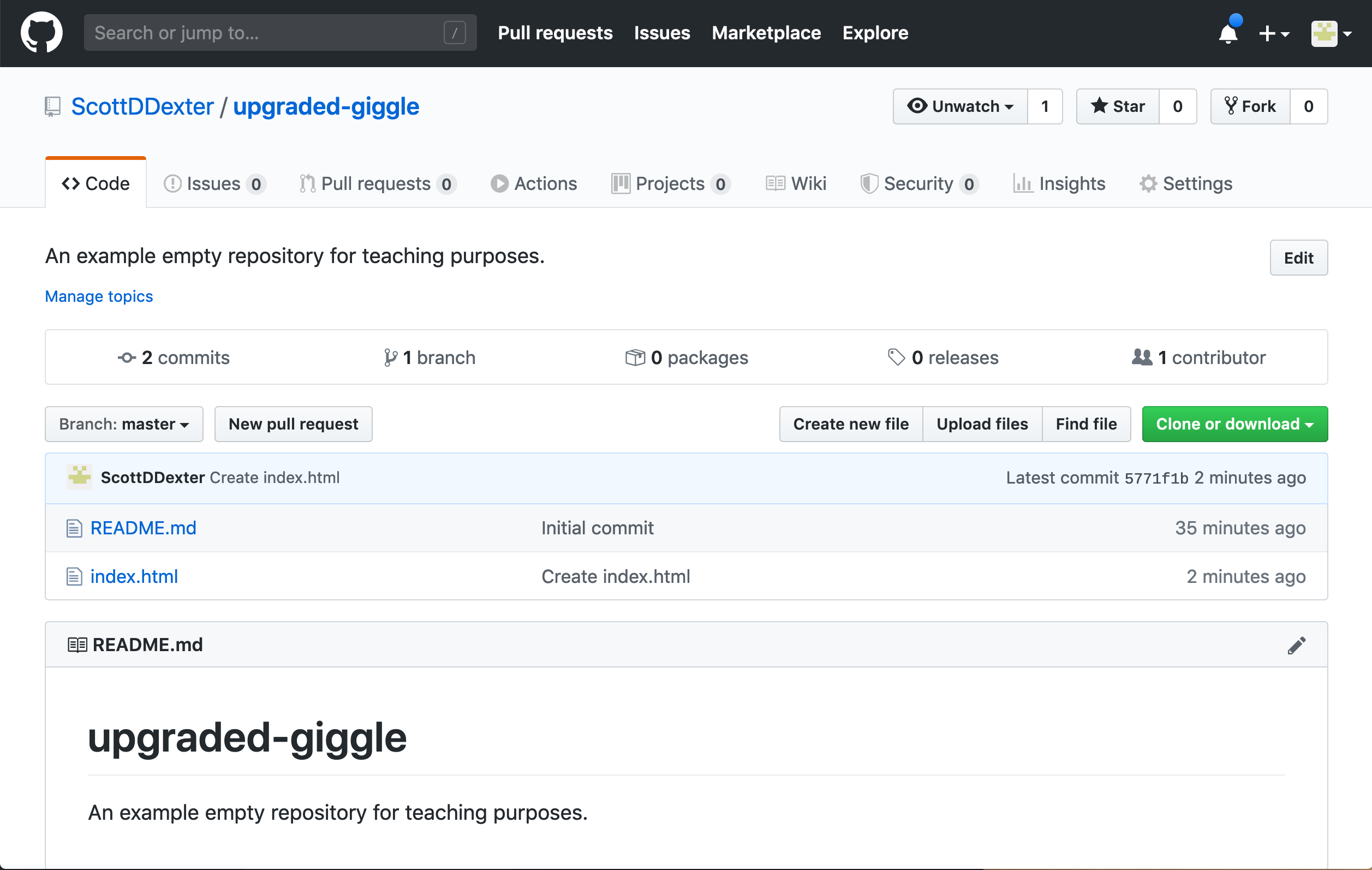
Task: Click the slash shortcut icon in search
Action: 455,33
